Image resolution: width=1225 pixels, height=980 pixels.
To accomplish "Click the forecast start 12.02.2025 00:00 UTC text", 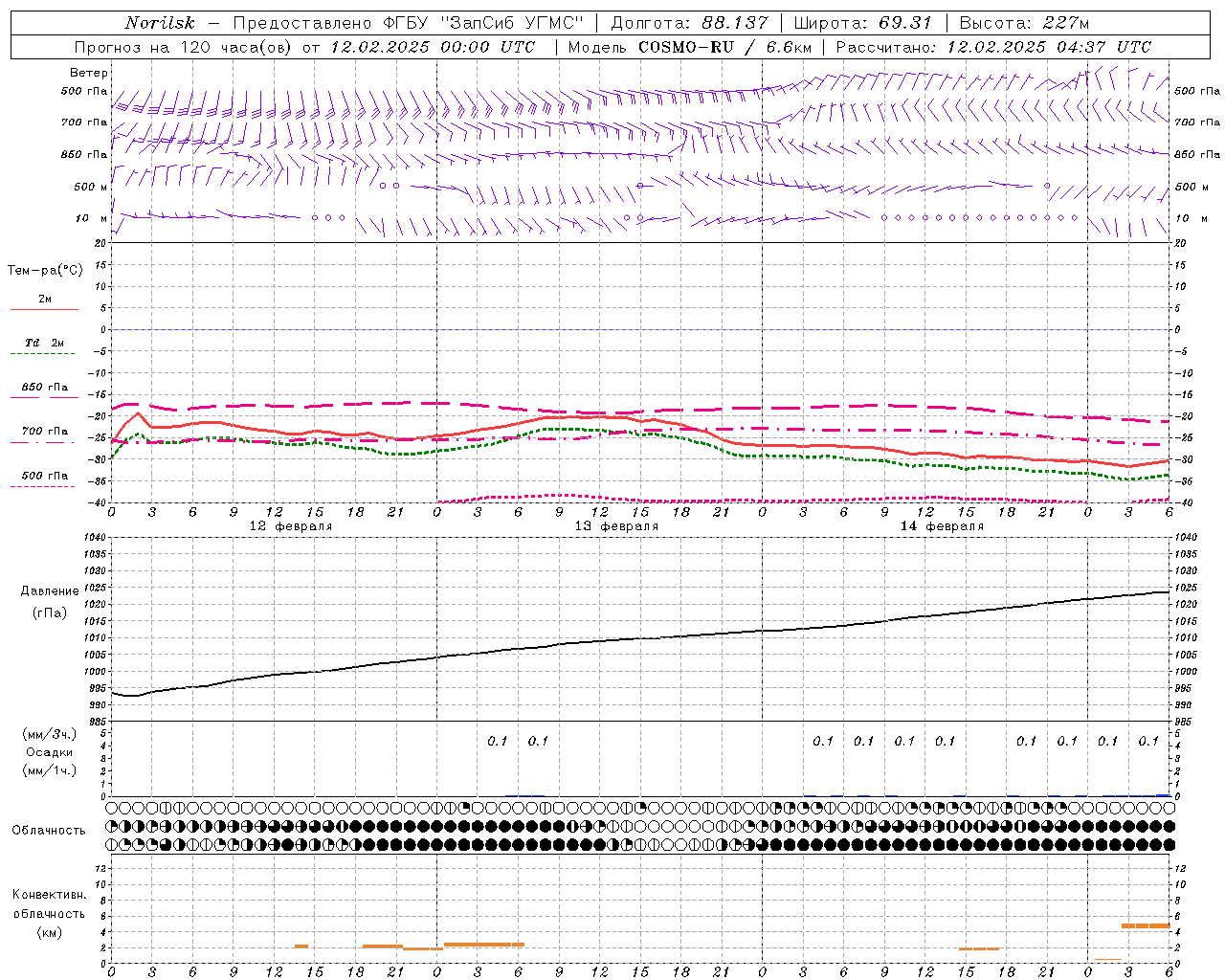I will point(433,47).
